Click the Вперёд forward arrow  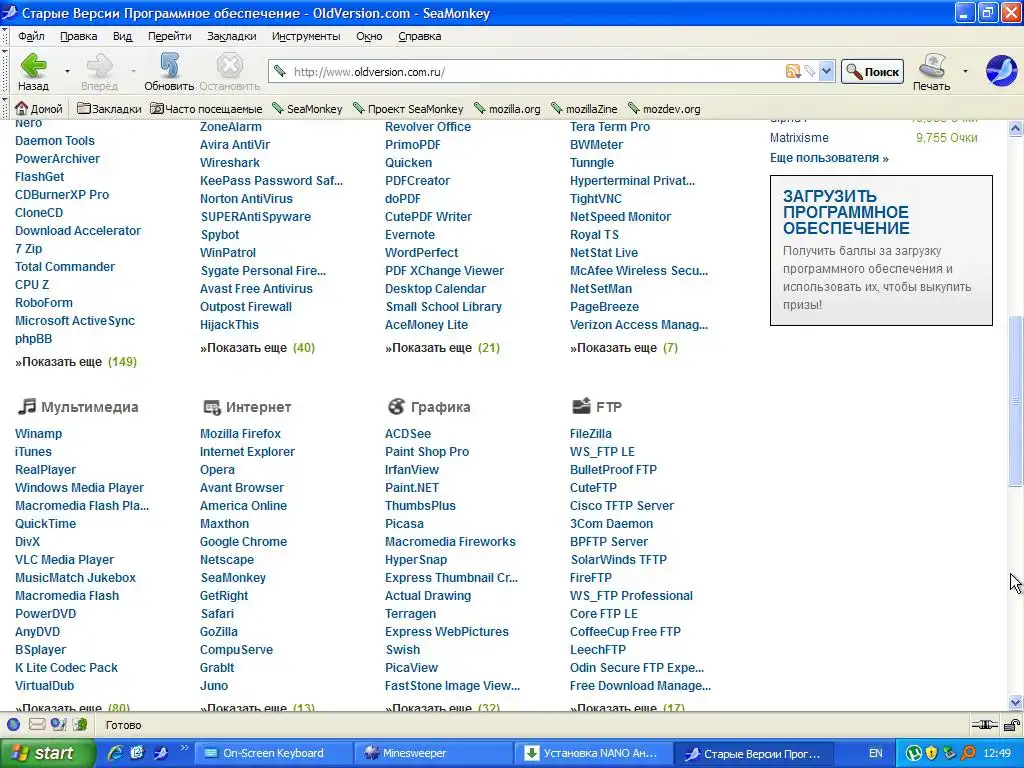pyautogui.click(x=99, y=71)
